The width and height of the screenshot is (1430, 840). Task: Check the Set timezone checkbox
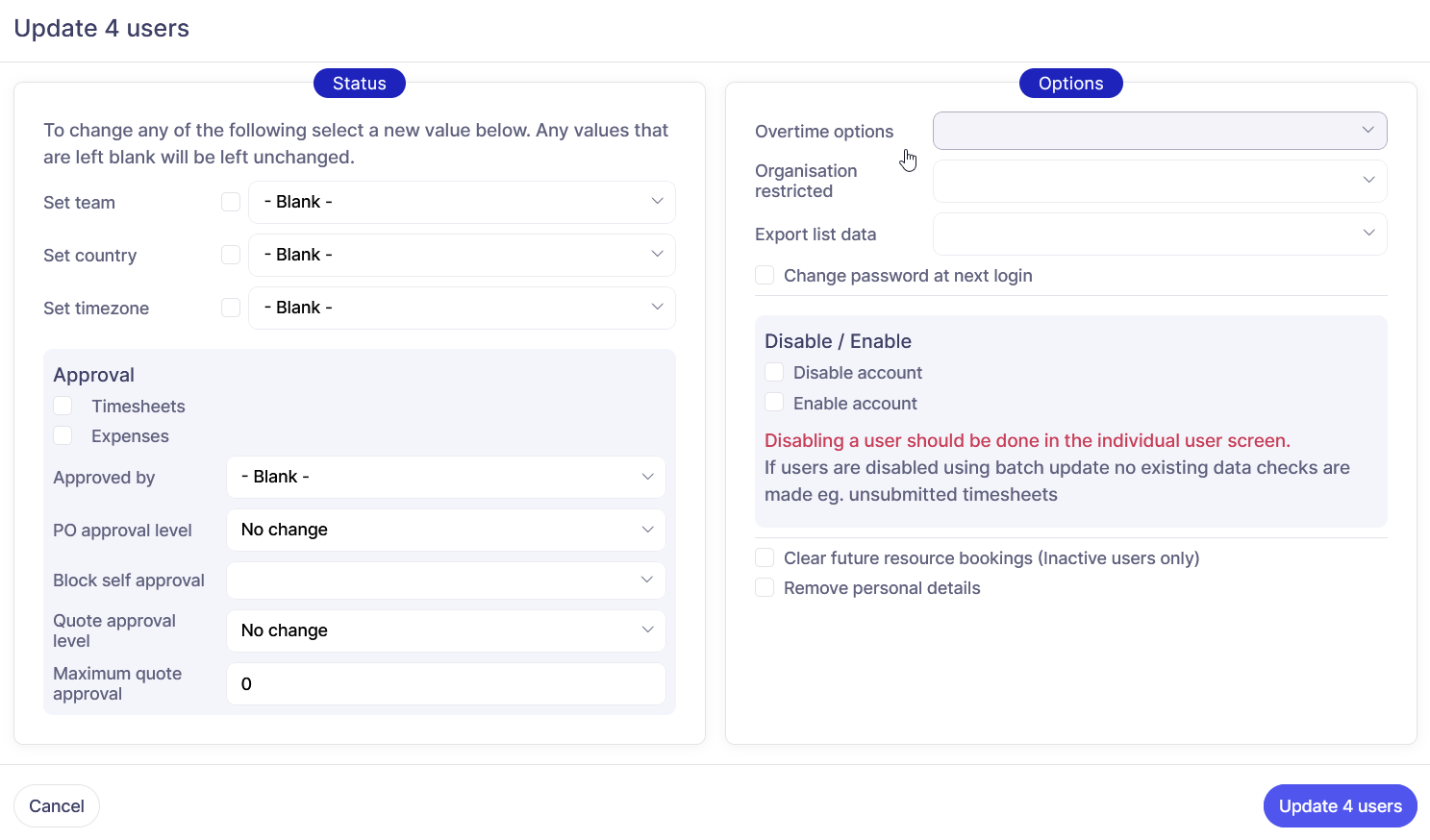coord(231,308)
